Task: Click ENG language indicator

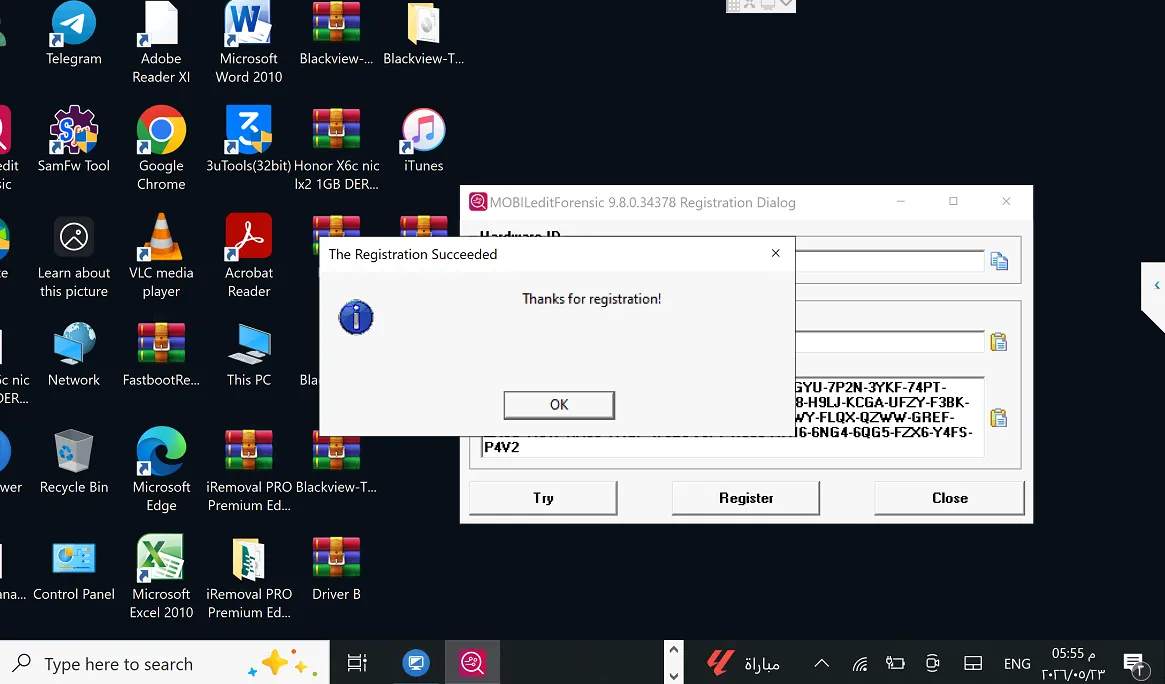Action: (1016, 663)
